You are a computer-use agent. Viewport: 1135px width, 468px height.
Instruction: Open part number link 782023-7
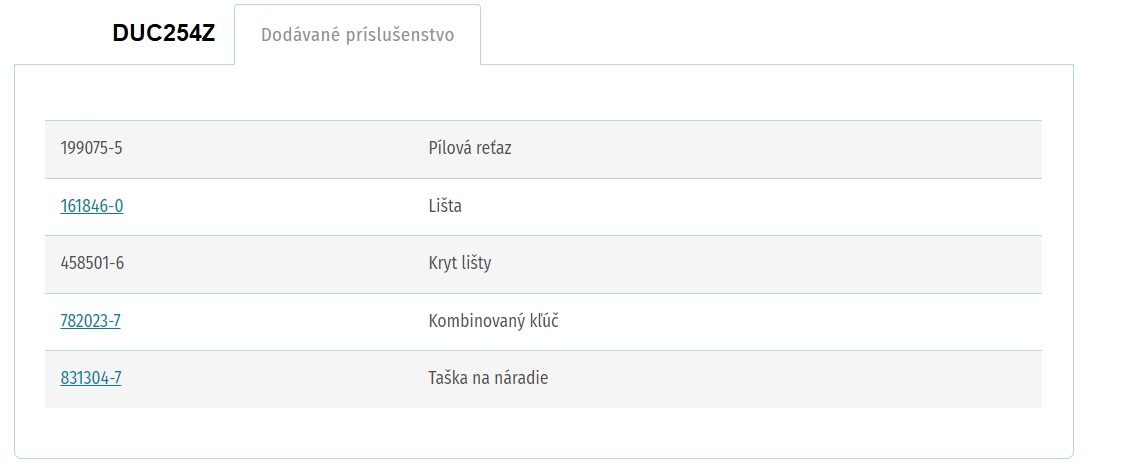[90, 321]
